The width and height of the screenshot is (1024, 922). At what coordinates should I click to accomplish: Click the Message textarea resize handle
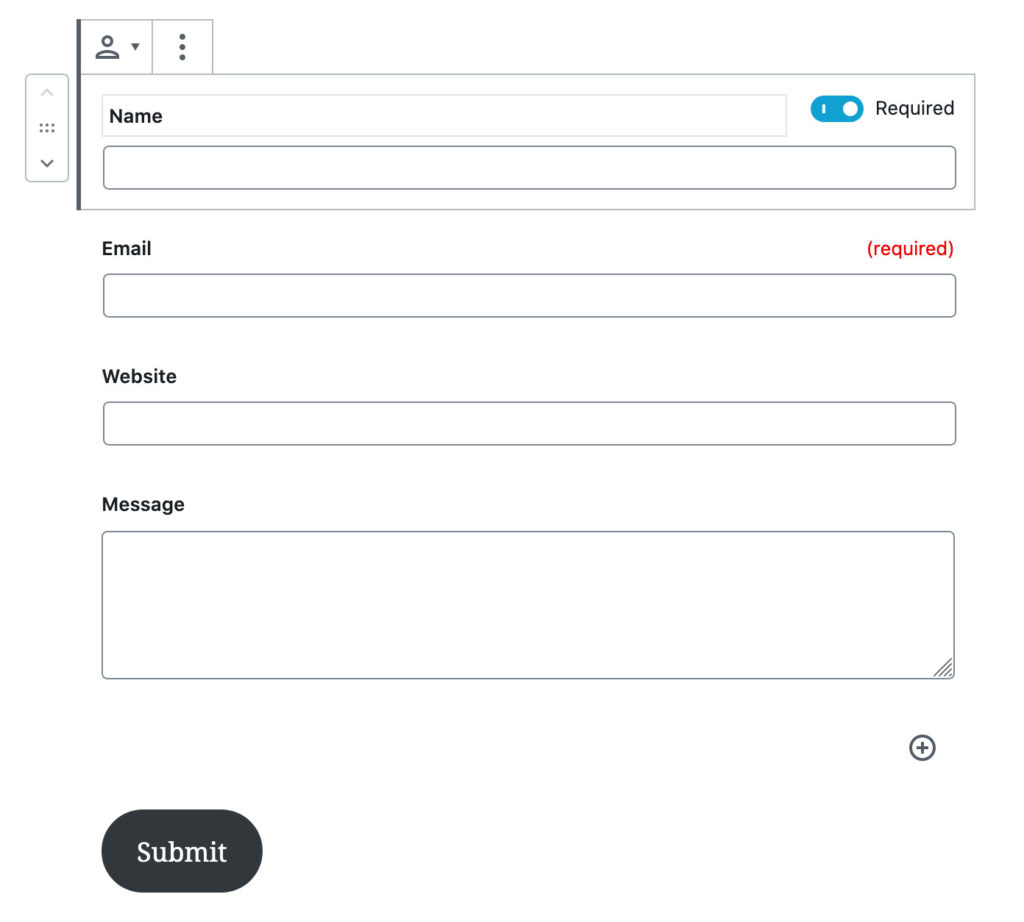point(944,669)
